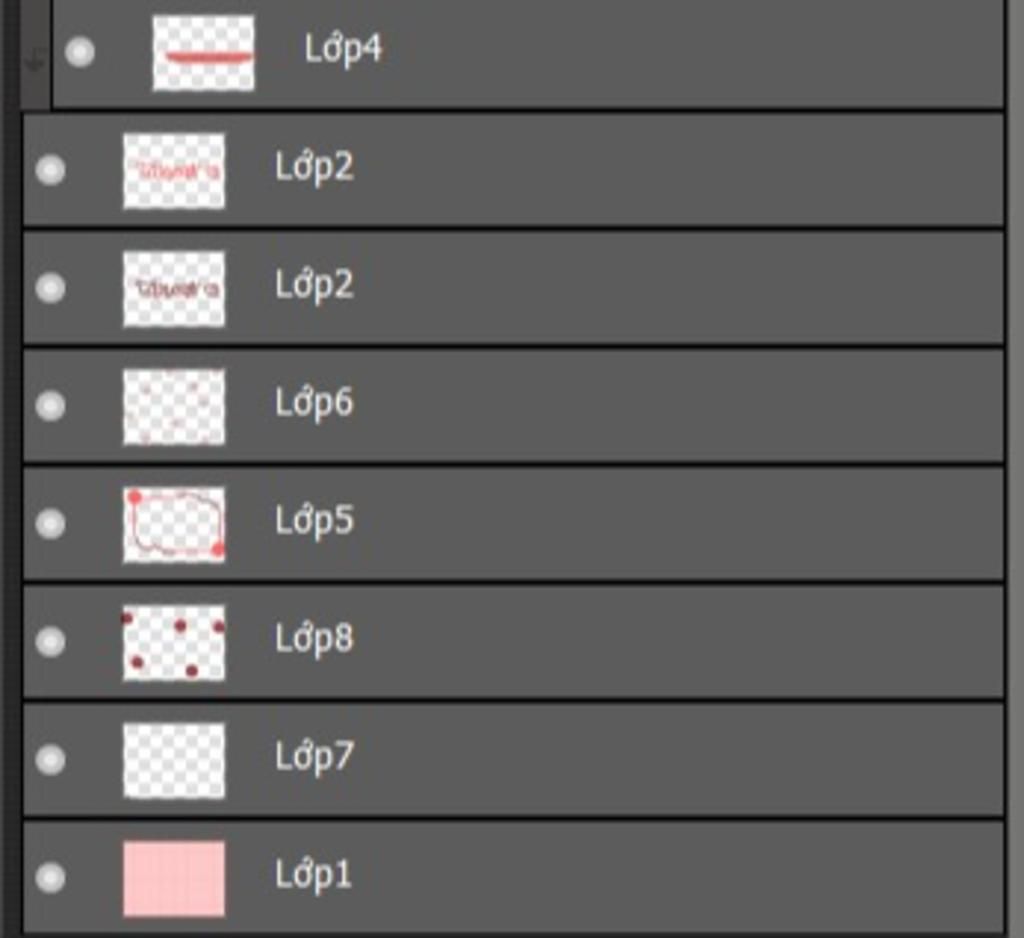Viewport: 1024px width, 938px height.
Task: Select the layer named Lớp8
Action: pyautogui.click(x=313, y=639)
